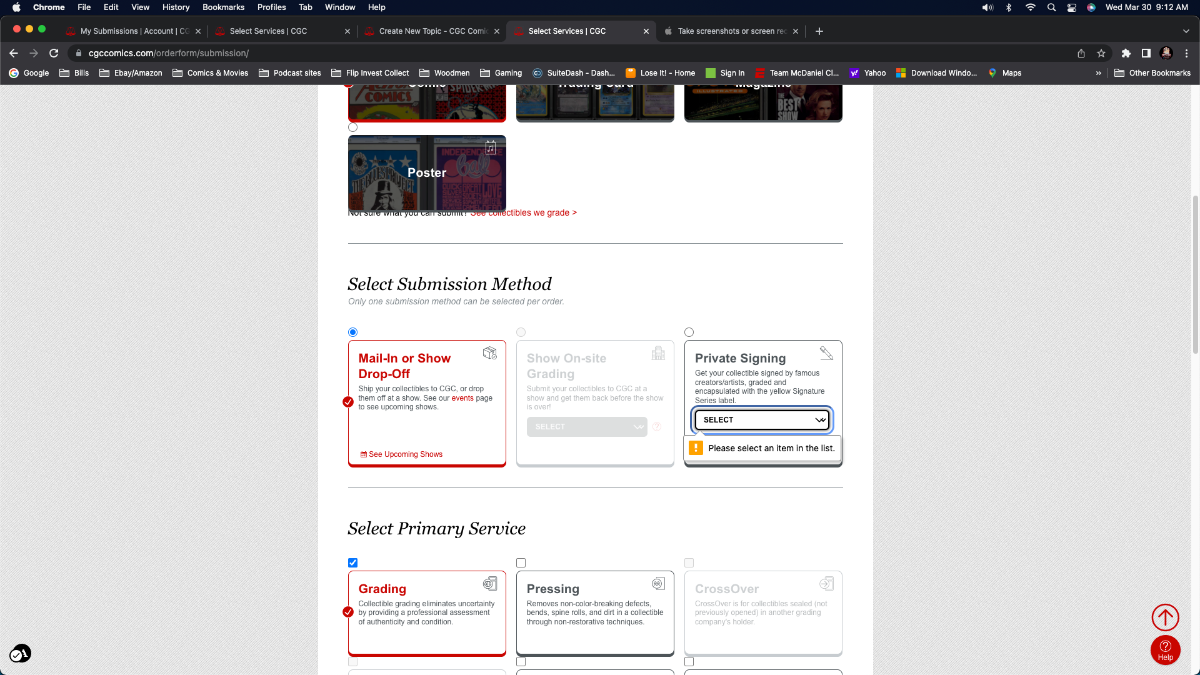Select the Private Signing radio button
This screenshot has width=1200, height=675.
click(x=689, y=332)
